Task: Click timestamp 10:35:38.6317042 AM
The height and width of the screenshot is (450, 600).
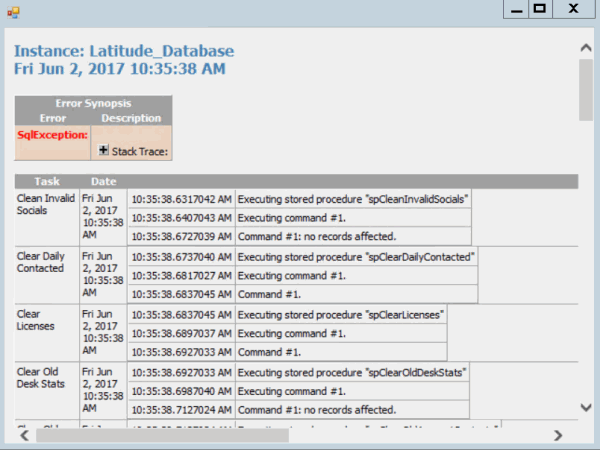Action: point(181,199)
